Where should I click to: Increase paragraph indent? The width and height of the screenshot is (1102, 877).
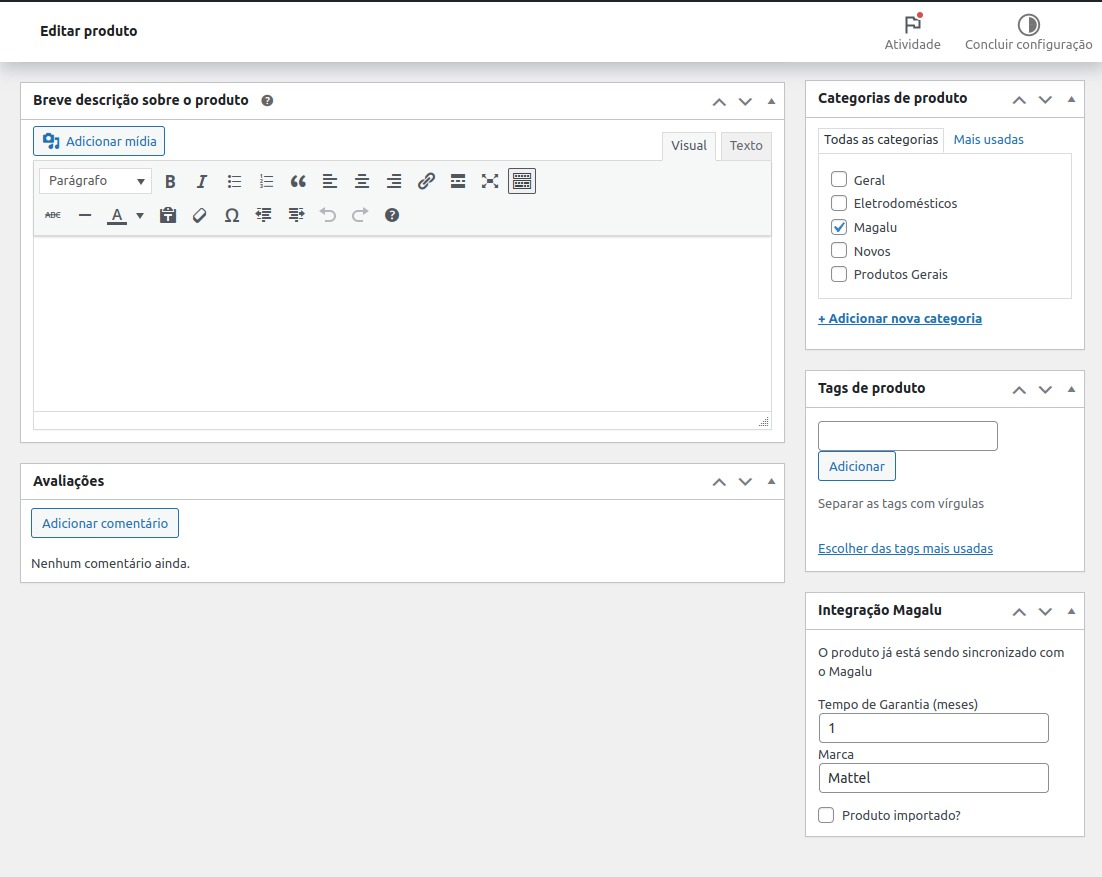click(296, 215)
